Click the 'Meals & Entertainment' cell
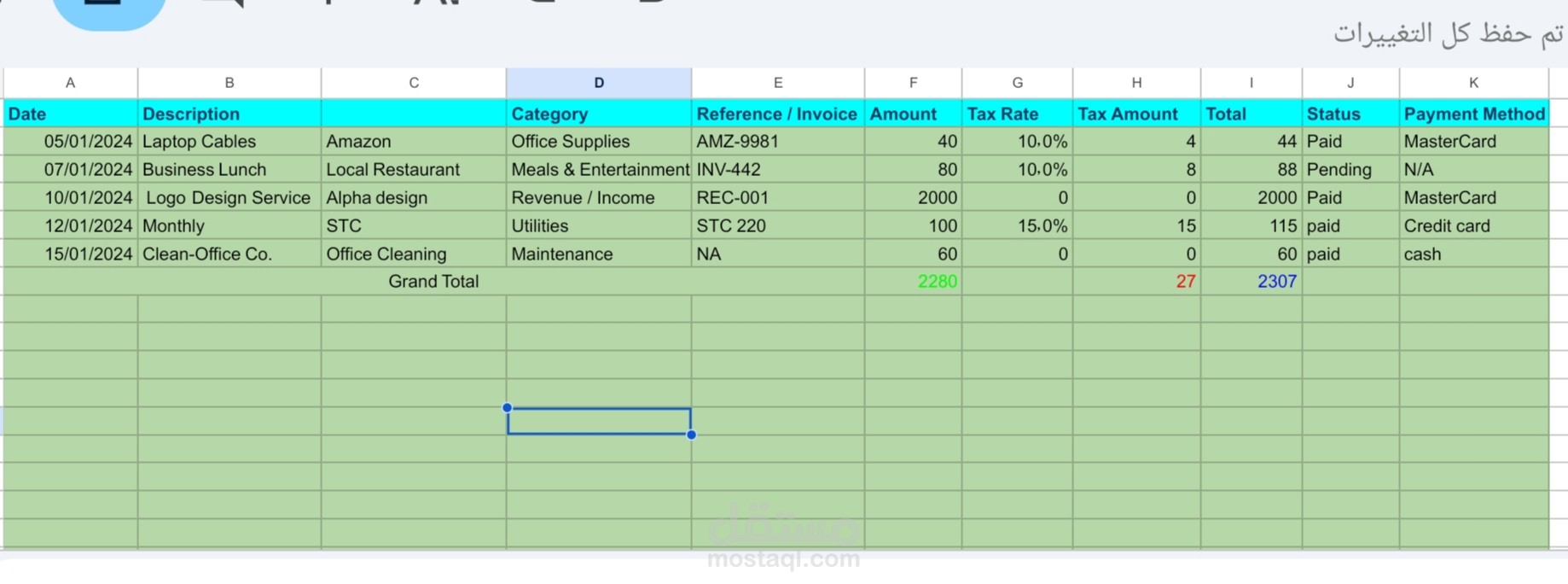Screen dimensions: 1568x584 pyautogui.click(x=599, y=170)
